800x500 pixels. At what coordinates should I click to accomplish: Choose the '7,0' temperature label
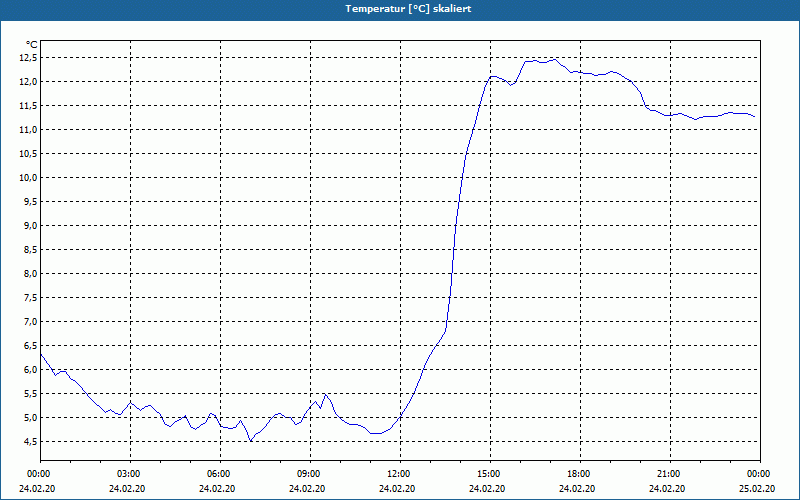coord(30,321)
